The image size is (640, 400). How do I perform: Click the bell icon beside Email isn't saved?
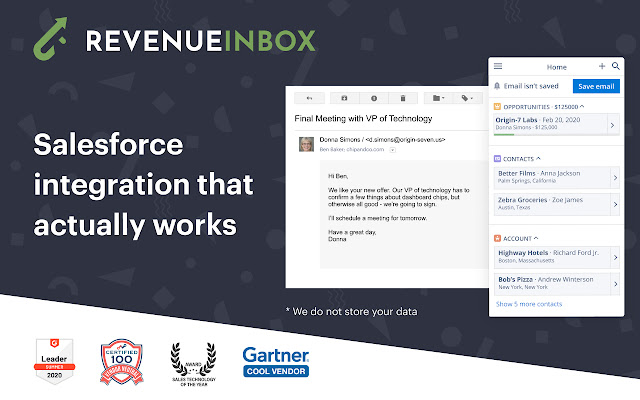pyautogui.click(x=497, y=86)
